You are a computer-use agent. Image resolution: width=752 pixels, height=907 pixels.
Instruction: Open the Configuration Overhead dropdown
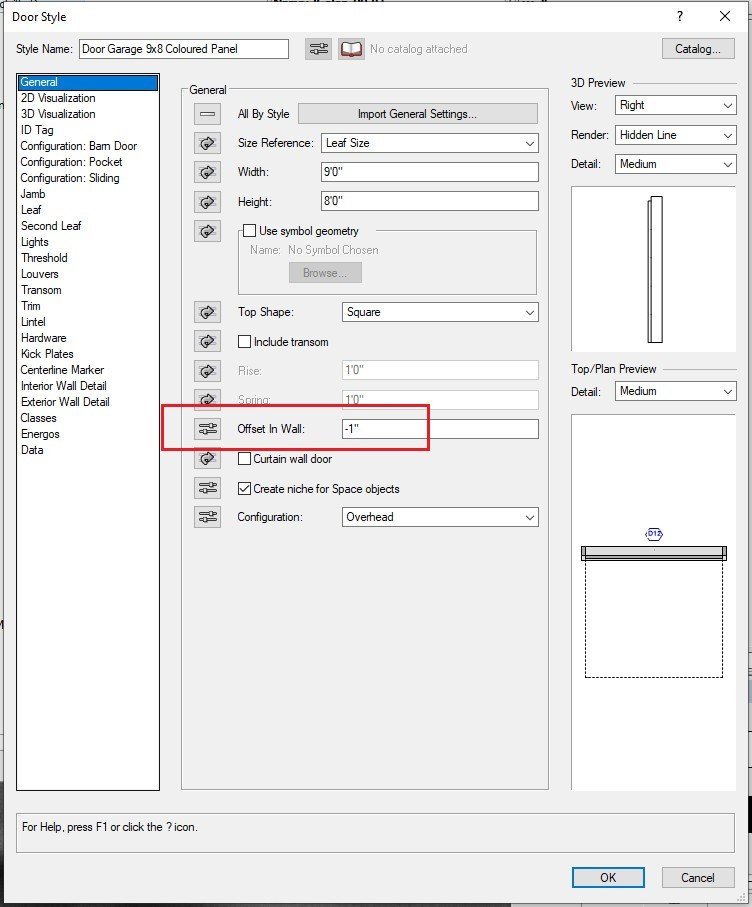[x=440, y=517]
